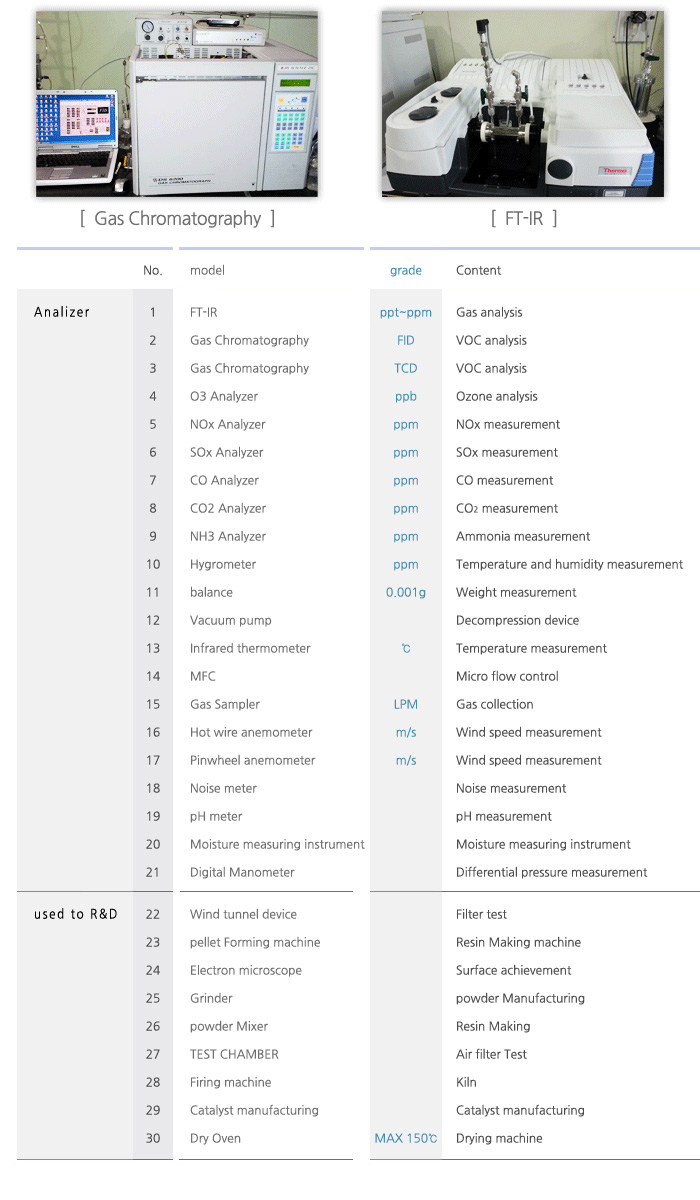
Task: Click the FID grade for Gas Chromatography
Action: tap(406, 340)
